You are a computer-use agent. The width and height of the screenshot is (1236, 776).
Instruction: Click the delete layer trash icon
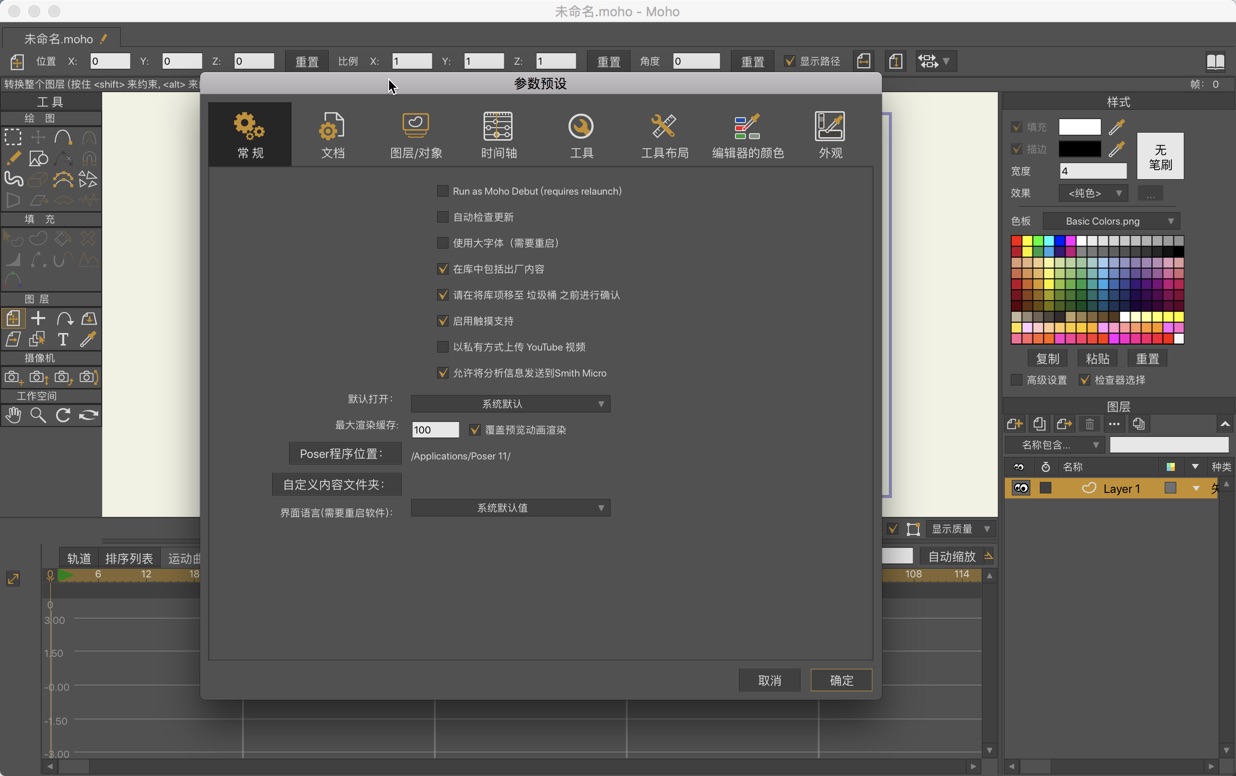pyautogui.click(x=1090, y=424)
